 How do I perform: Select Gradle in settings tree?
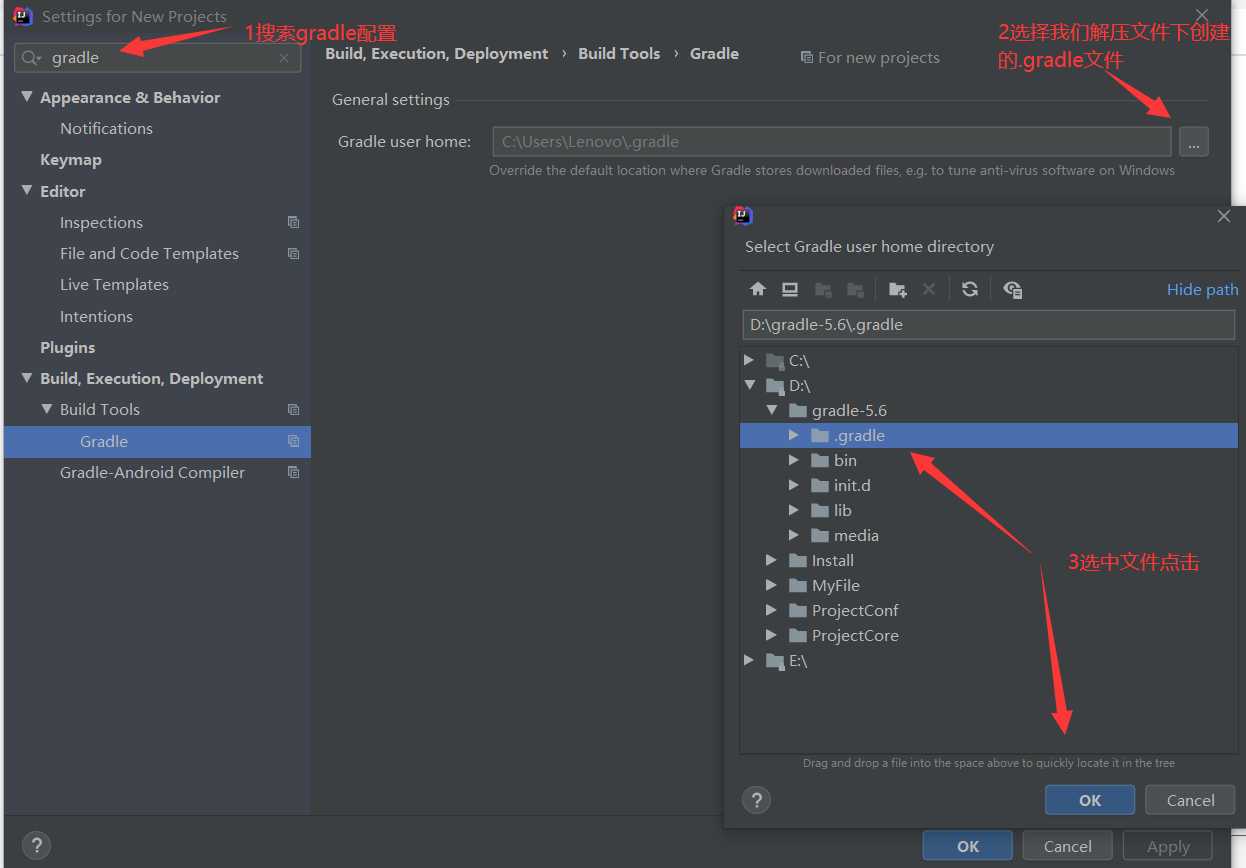157,441
